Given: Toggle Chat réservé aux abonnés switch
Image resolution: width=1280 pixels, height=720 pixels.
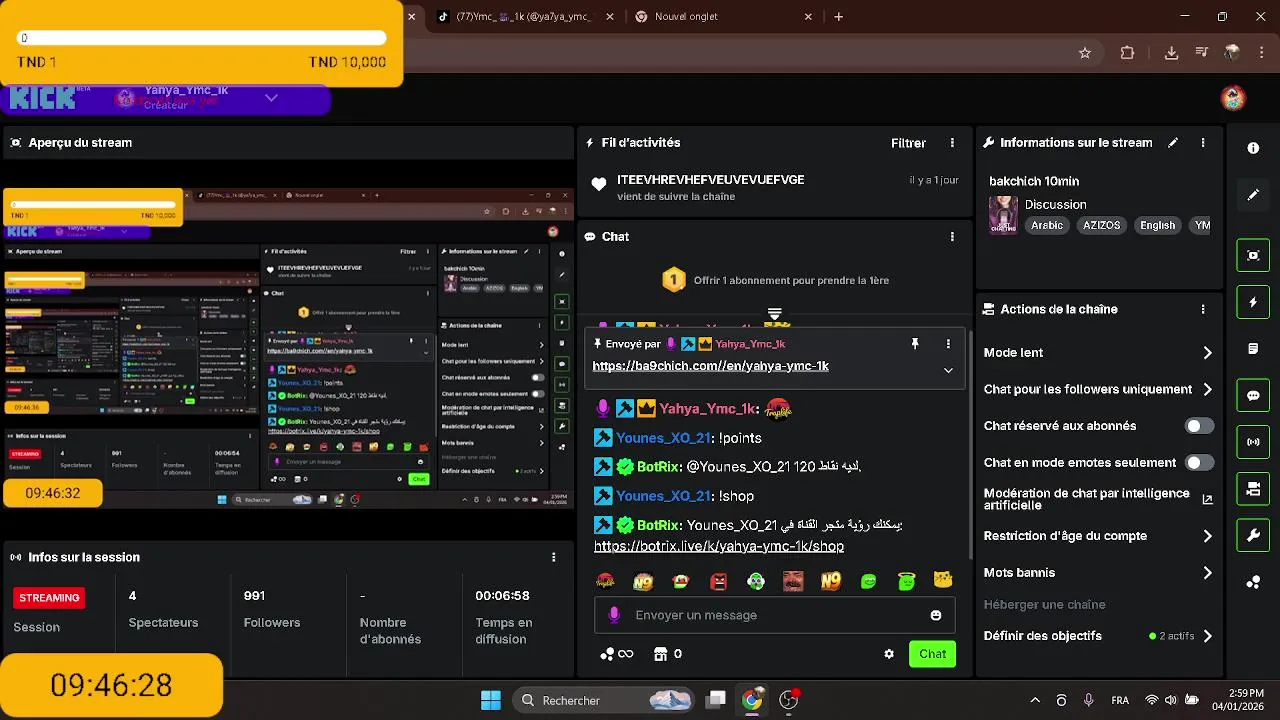Looking at the screenshot, I should [1199, 426].
